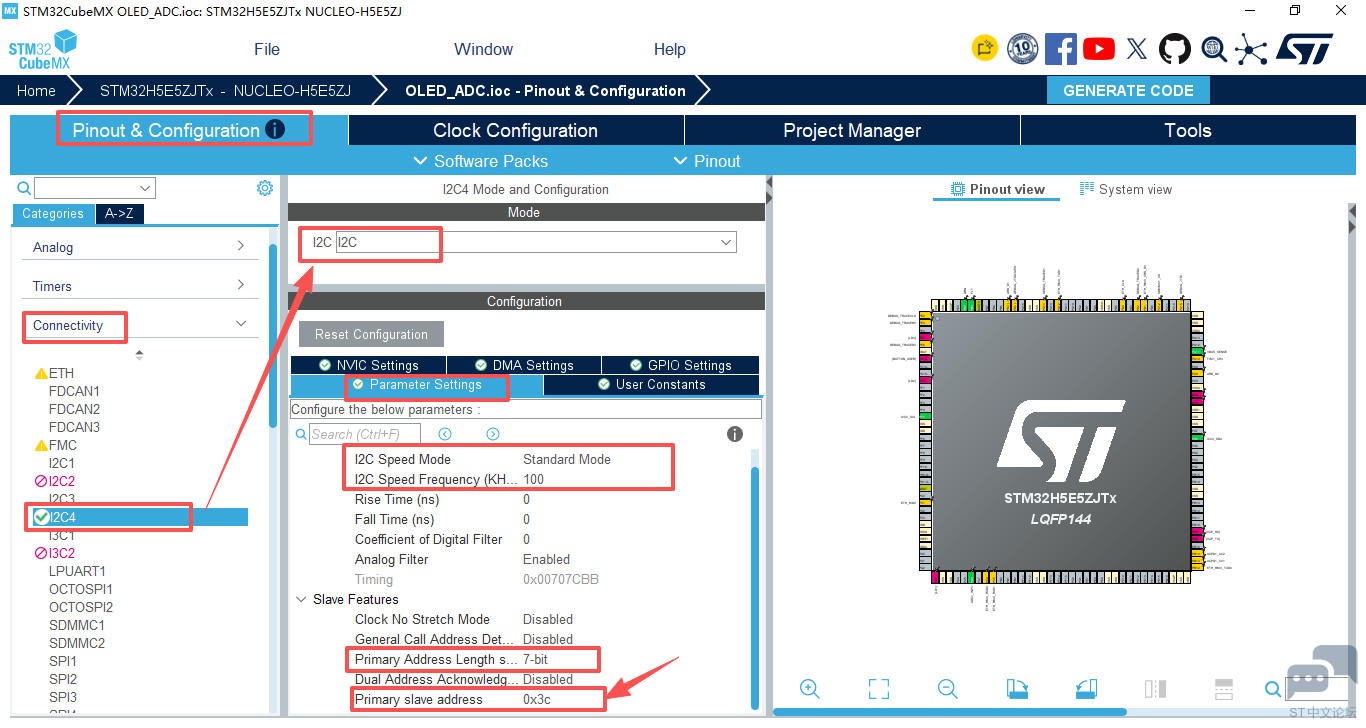Switch to Project Manager tab
This screenshot has width=1366, height=728.
tap(852, 130)
